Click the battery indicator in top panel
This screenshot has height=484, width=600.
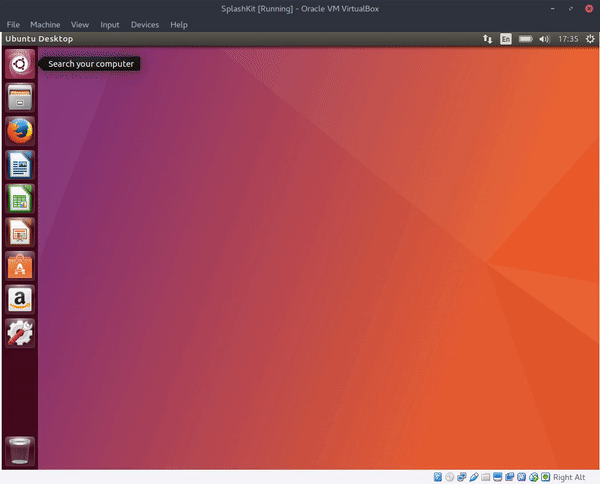(525, 39)
